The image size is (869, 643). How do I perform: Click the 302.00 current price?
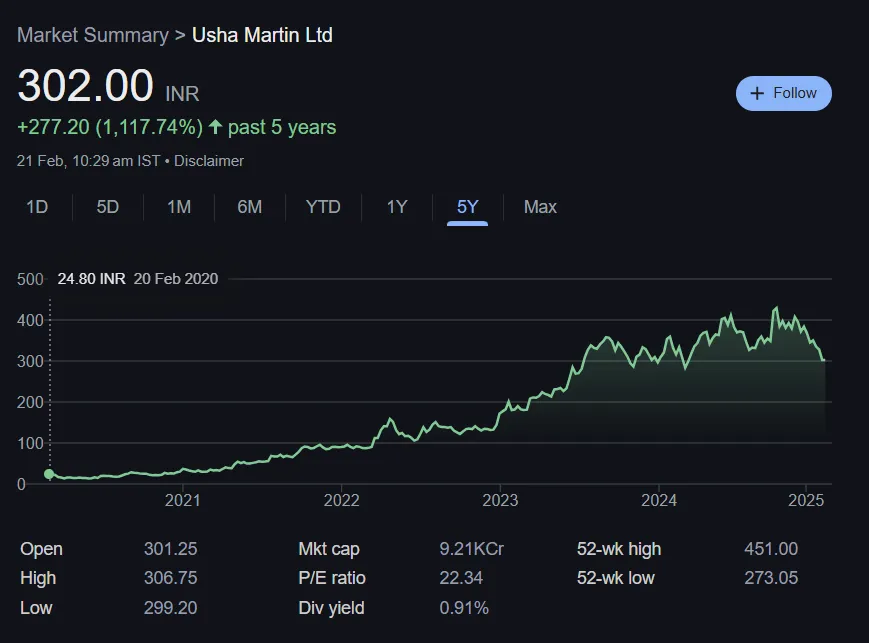pyautogui.click(x=85, y=85)
